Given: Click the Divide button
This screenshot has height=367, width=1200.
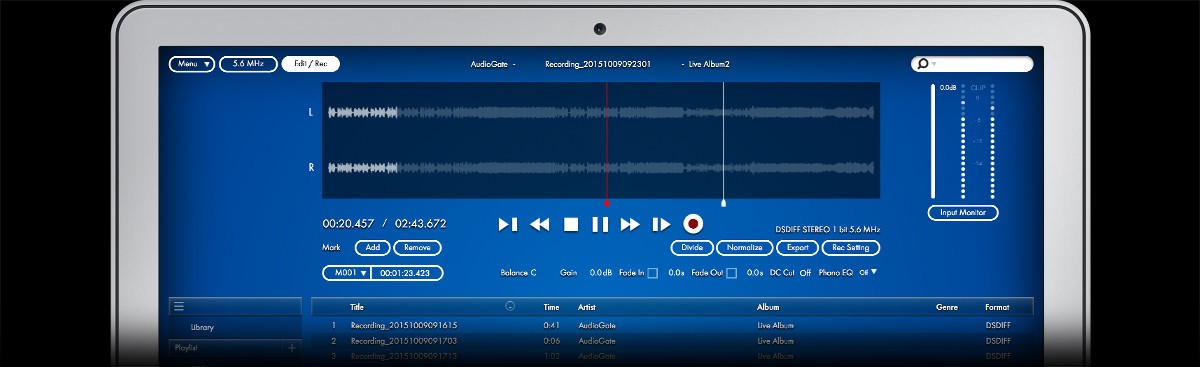Looking at the screenshot, I should pyautogui.click(x=691, y=247).
